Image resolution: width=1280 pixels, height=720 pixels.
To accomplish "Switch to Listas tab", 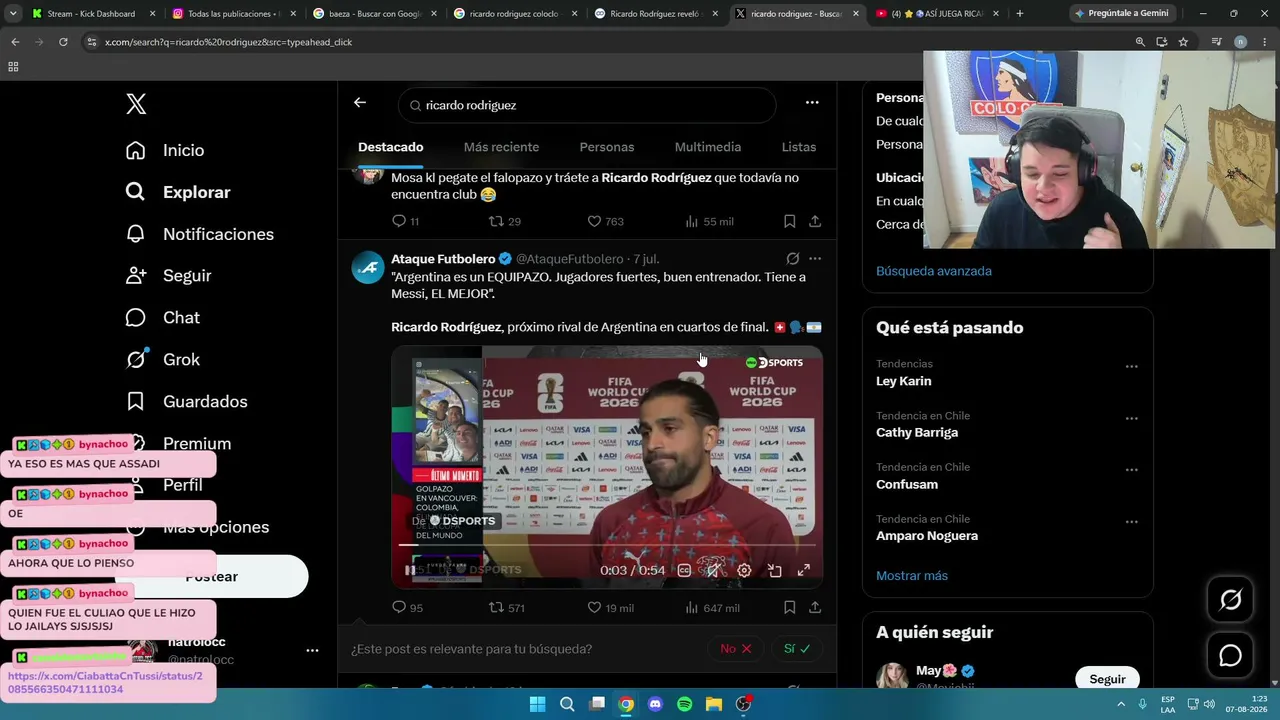I will (x=799, y=147).
